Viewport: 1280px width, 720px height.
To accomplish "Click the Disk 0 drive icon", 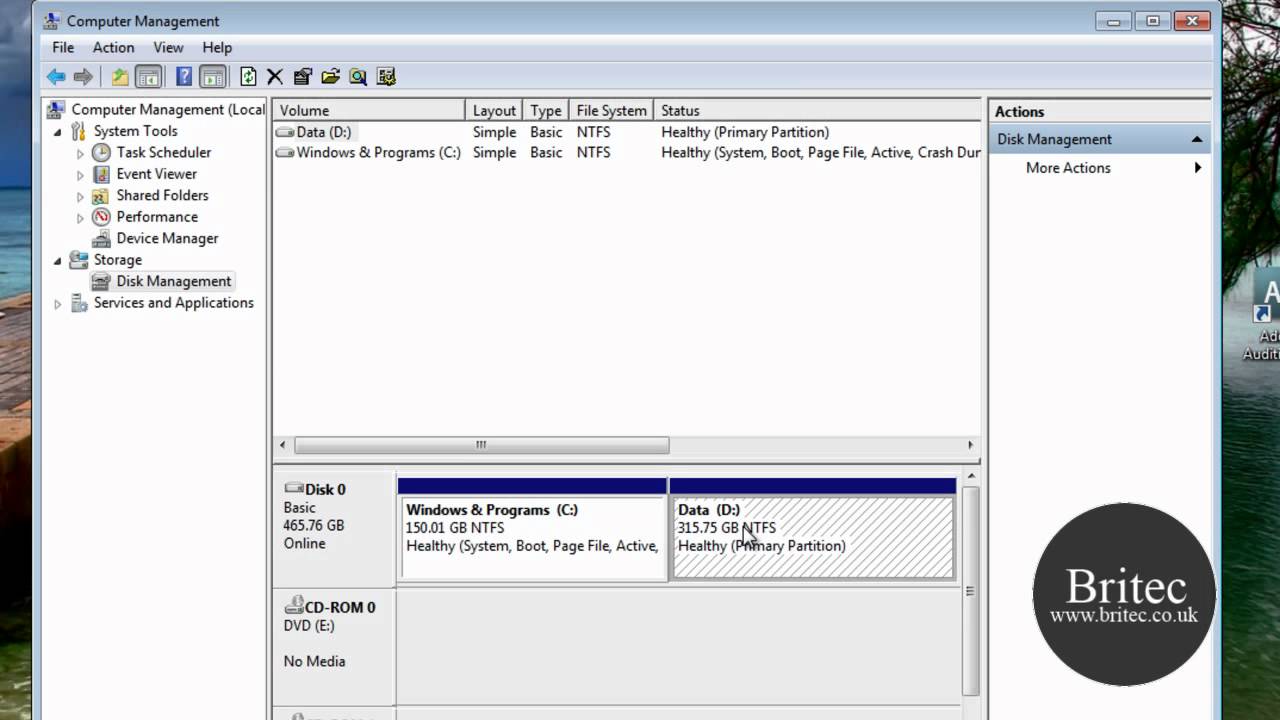I will (294, 488).
